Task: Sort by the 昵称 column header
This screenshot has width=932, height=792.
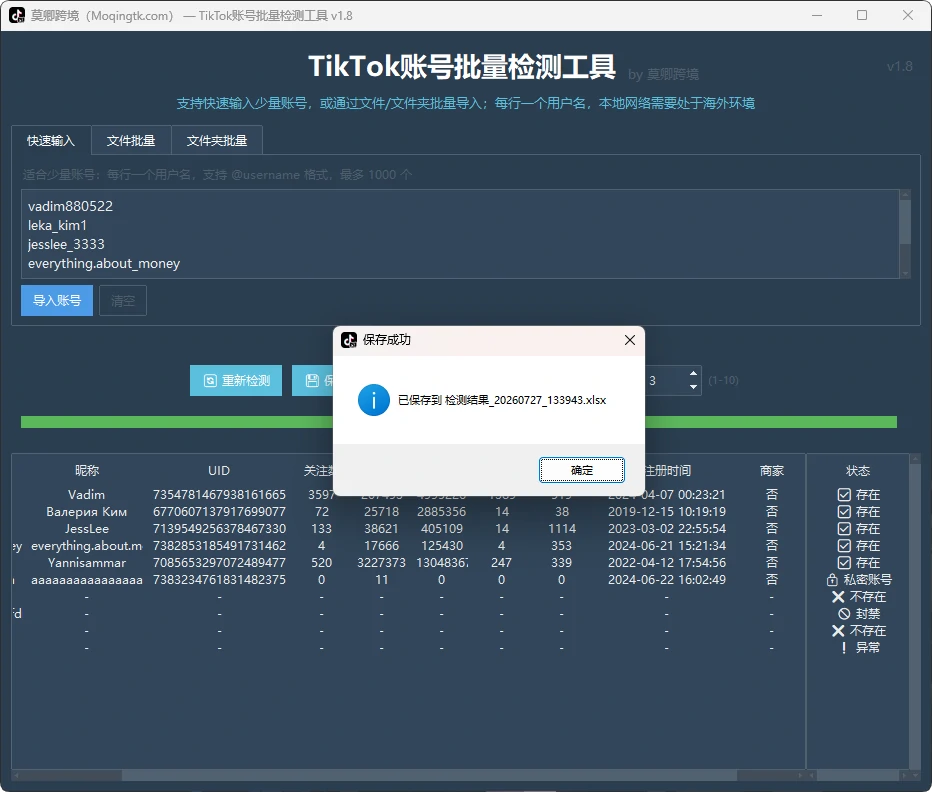Action: point(87,471)
